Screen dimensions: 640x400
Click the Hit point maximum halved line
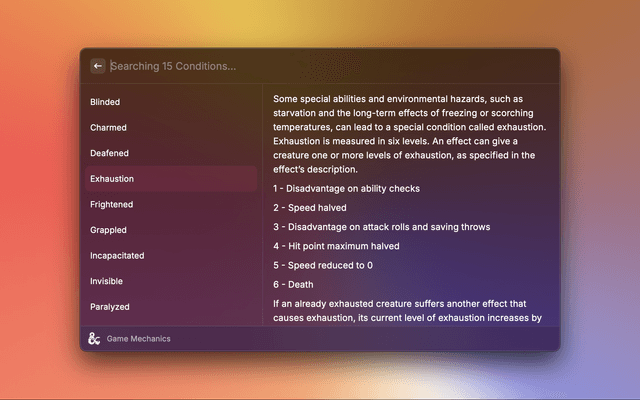click(336, 246)
